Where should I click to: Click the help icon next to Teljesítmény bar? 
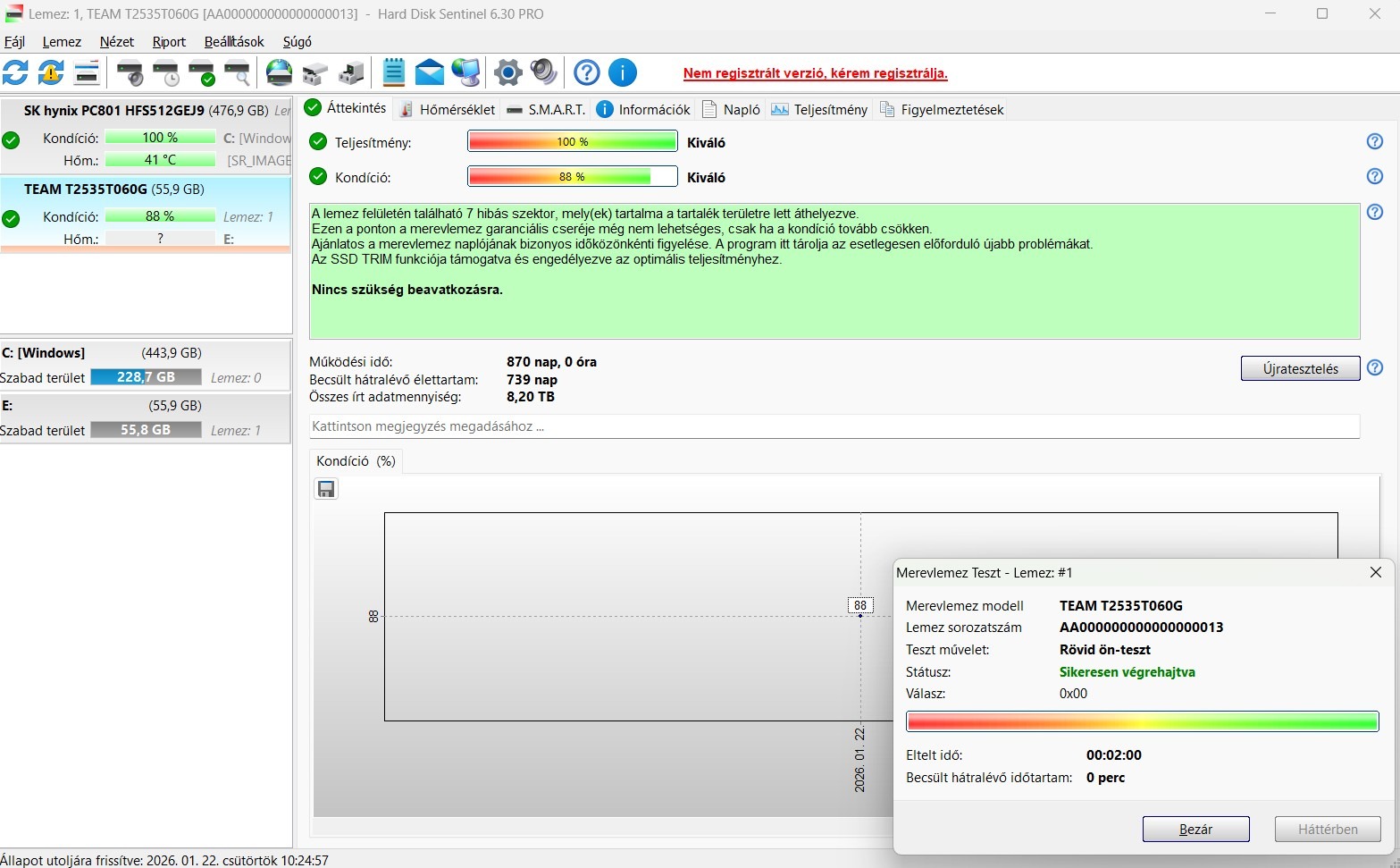(1375, 141)
